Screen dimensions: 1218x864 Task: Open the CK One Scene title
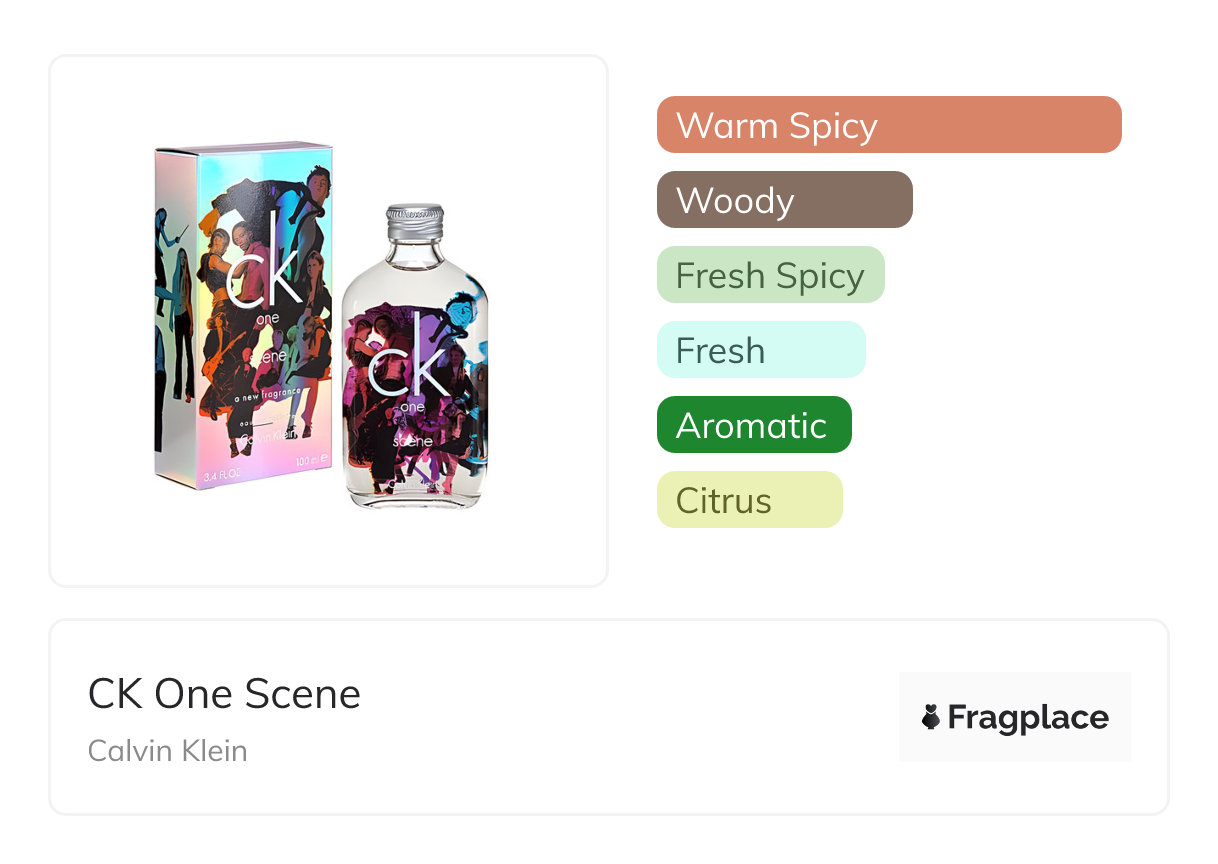(224, 694)
